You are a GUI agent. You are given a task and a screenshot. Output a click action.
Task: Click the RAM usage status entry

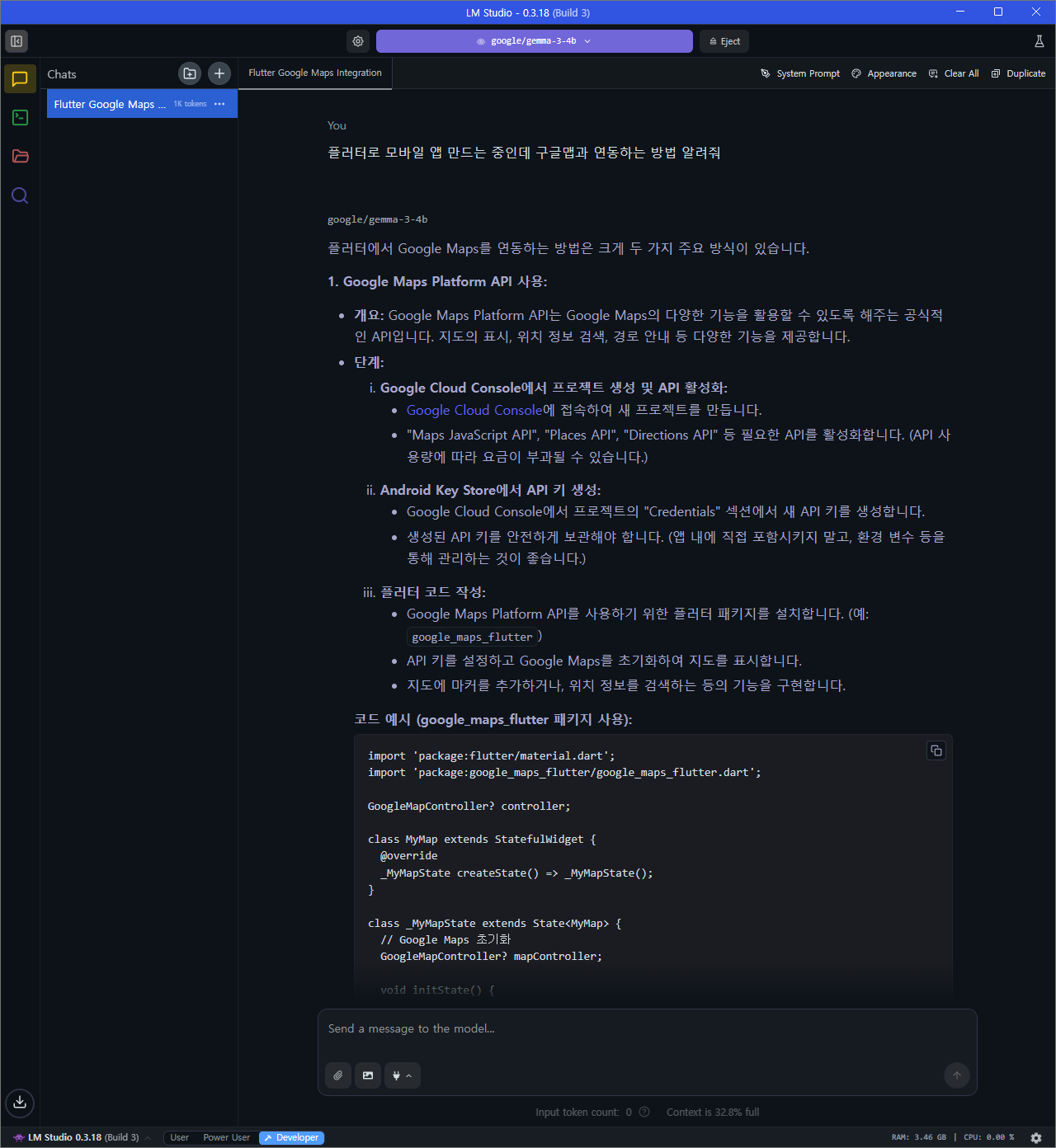click(919, 1137)
